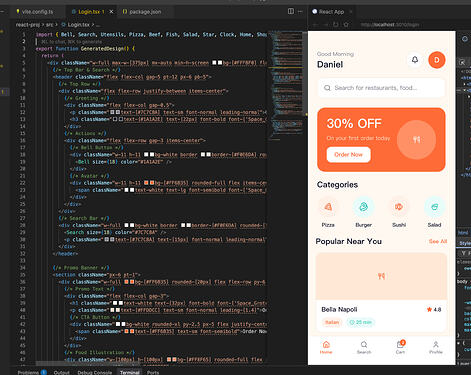The height and width of the screenshot is (375, 471).
Task: Click the 30% OFF banner heading
Action: point(354,124)
